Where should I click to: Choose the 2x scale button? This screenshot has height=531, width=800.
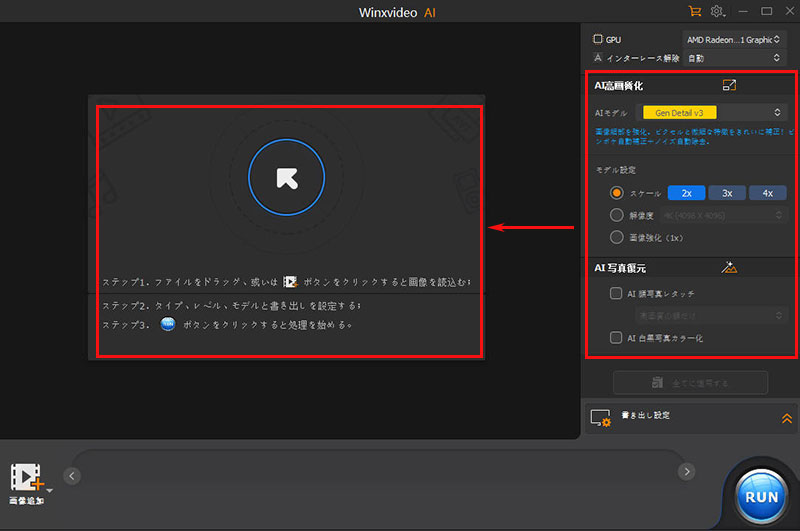pyautogui.click(x=686, y=193)
